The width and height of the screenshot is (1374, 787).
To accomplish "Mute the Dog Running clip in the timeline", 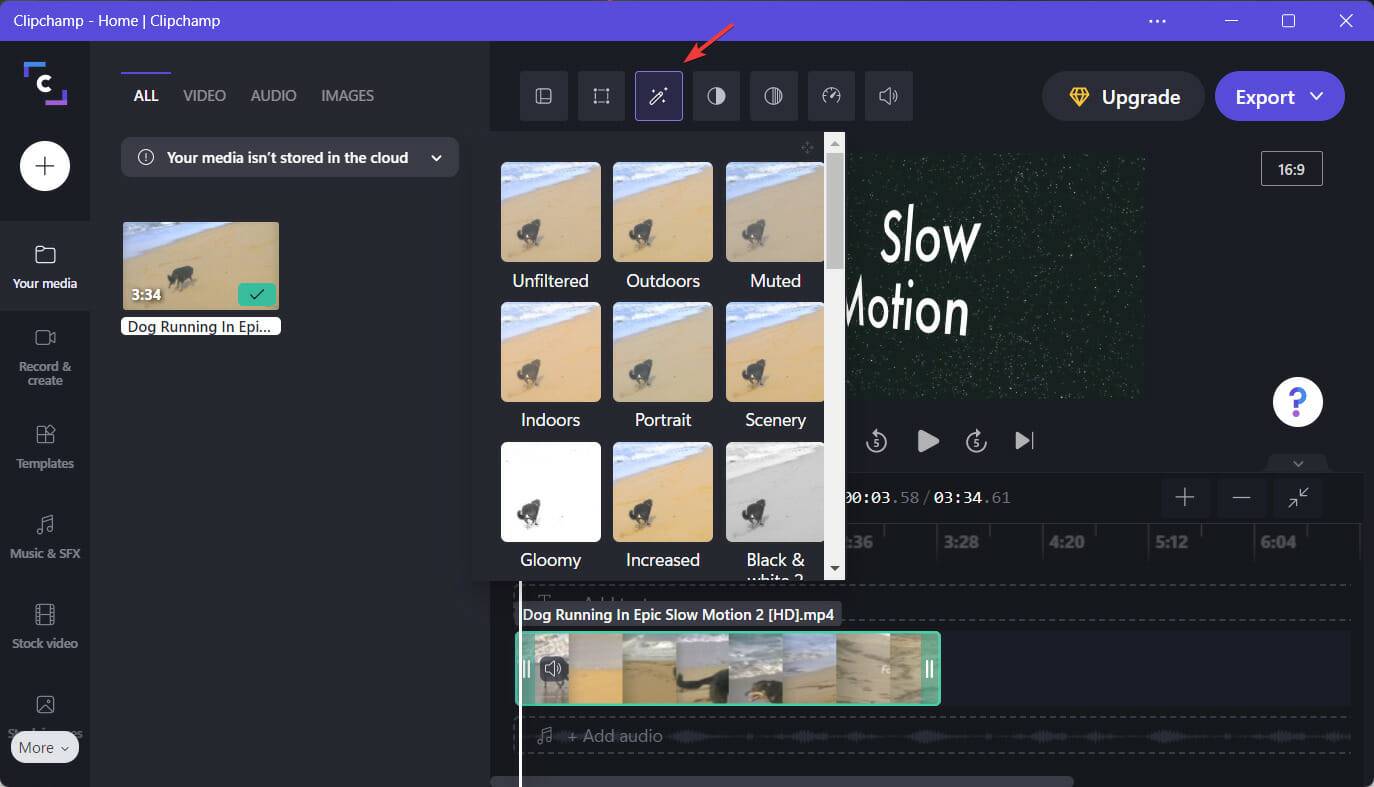I will (554, 668).
